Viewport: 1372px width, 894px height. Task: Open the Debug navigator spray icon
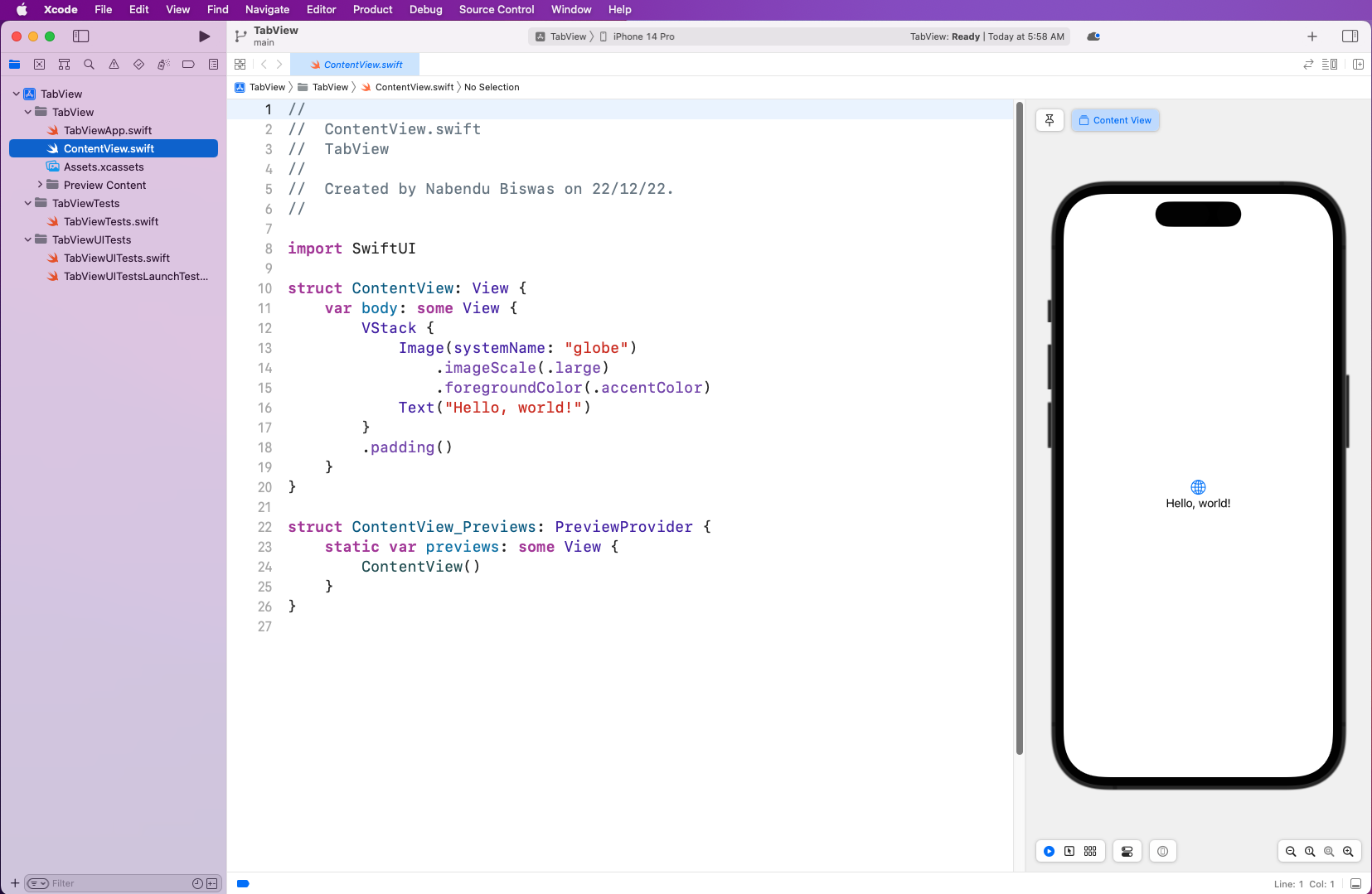(163, 65)
